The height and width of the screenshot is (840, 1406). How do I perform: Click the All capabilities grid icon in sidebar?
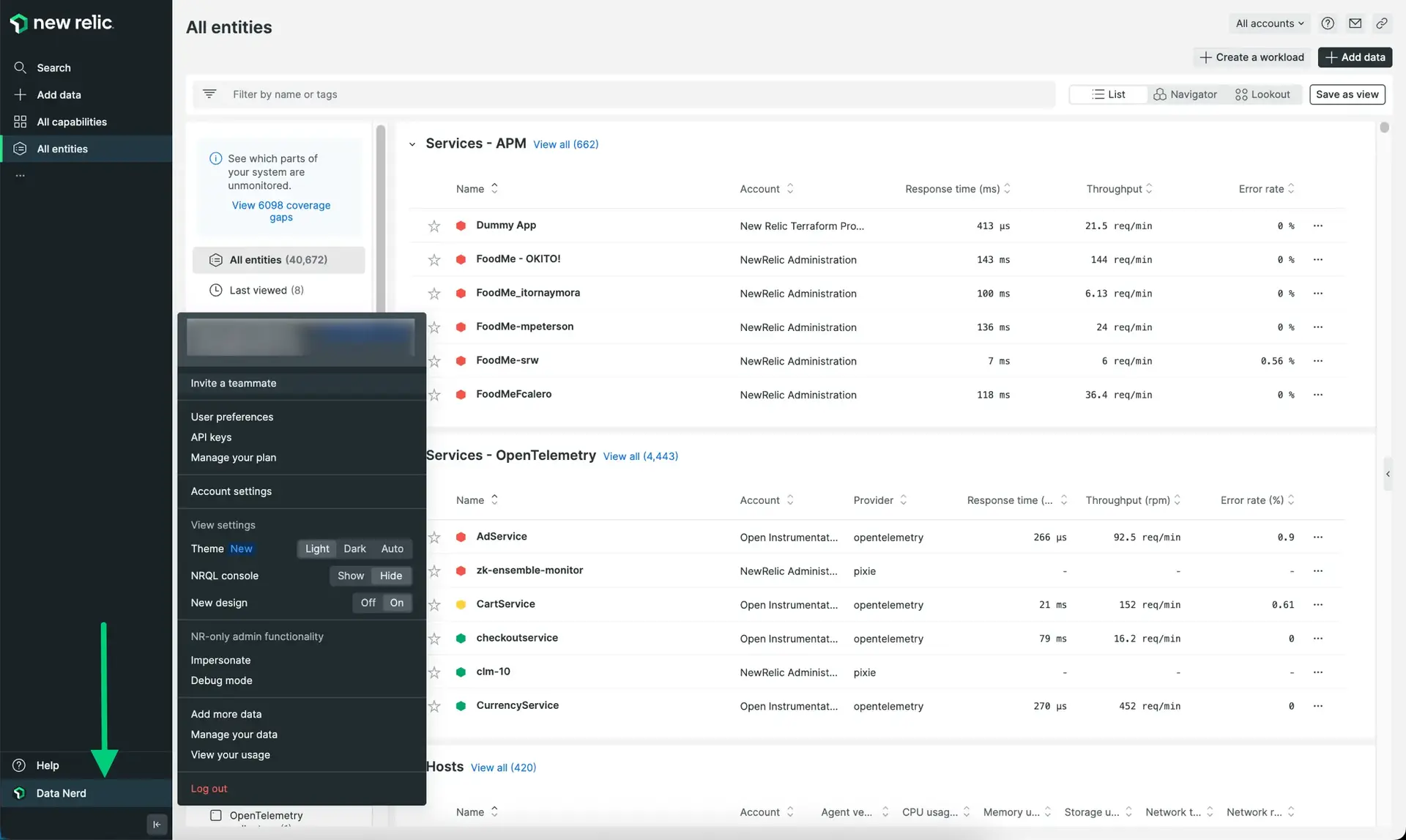pyautogui.click(x=21, y=122)
